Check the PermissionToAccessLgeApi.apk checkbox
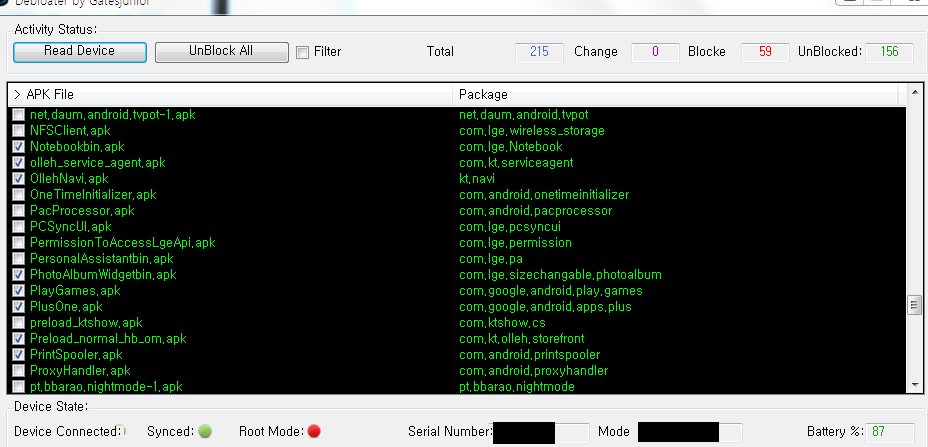The image size is (928, 447). [x=19, y=242]
